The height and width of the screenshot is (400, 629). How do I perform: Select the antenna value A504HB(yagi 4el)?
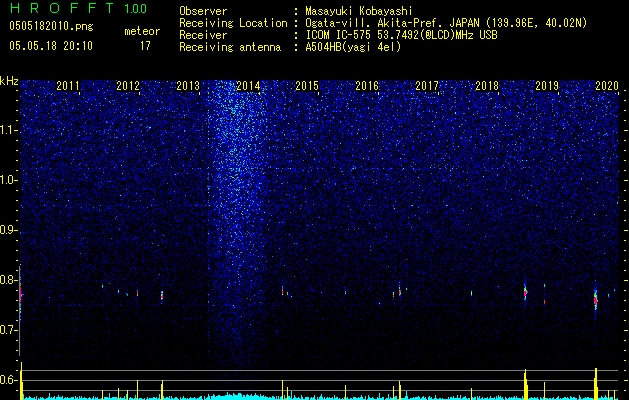(353, 47)
